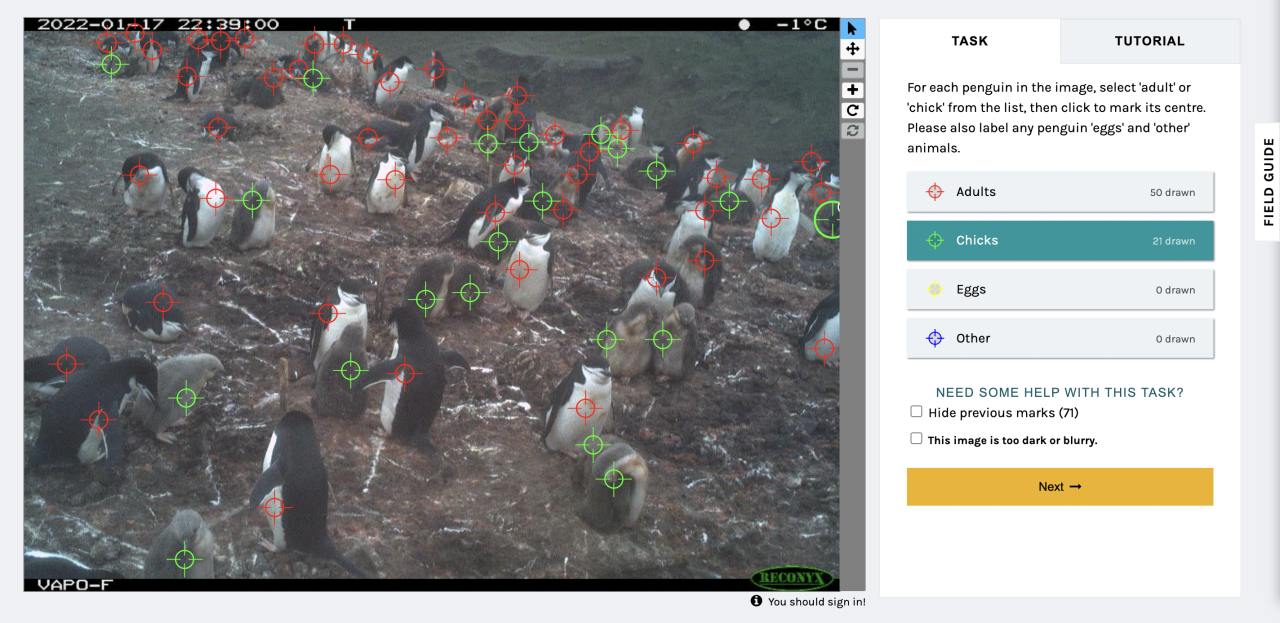Select the Adults marking type

(x=1060, y=192)
